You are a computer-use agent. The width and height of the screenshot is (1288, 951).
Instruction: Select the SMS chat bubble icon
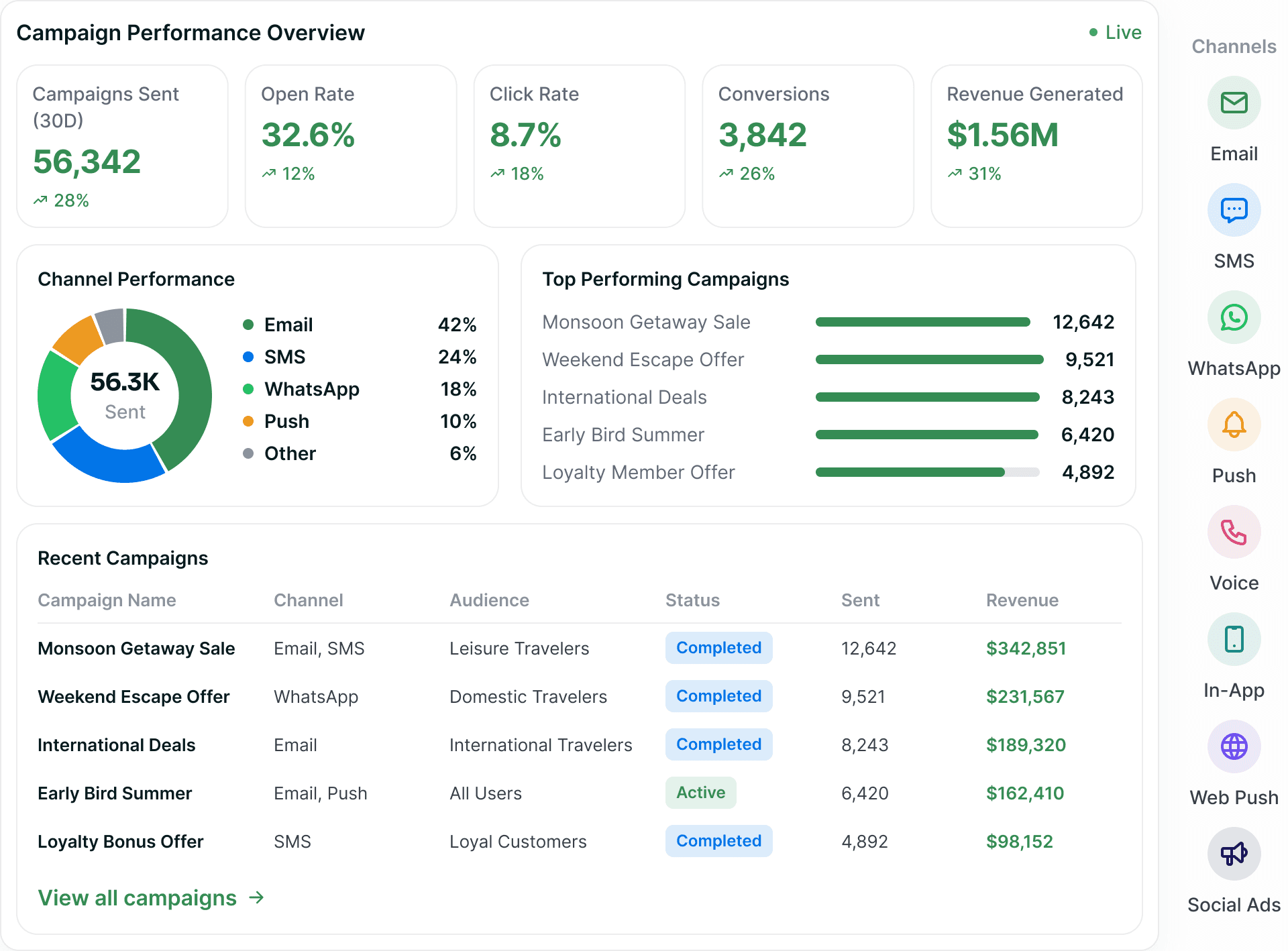point(1234,210)
